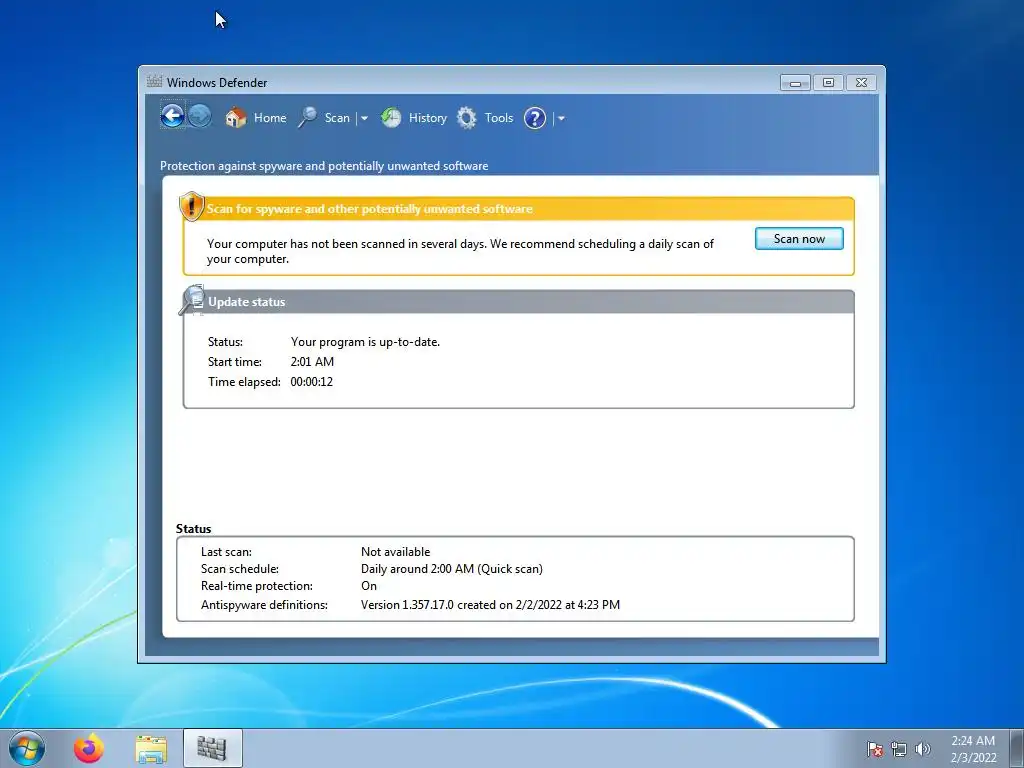
Task: Select the Home label in toolbar
Action: [x=270, y=118]
